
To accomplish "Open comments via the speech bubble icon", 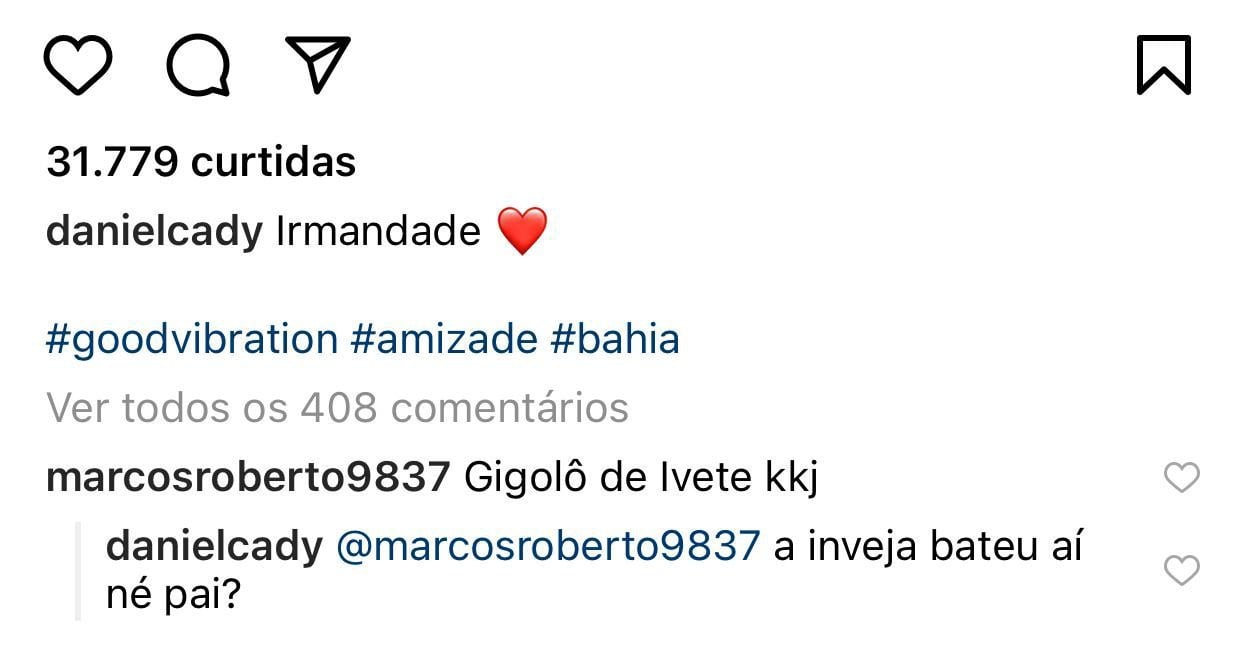I will coord(198,65).
